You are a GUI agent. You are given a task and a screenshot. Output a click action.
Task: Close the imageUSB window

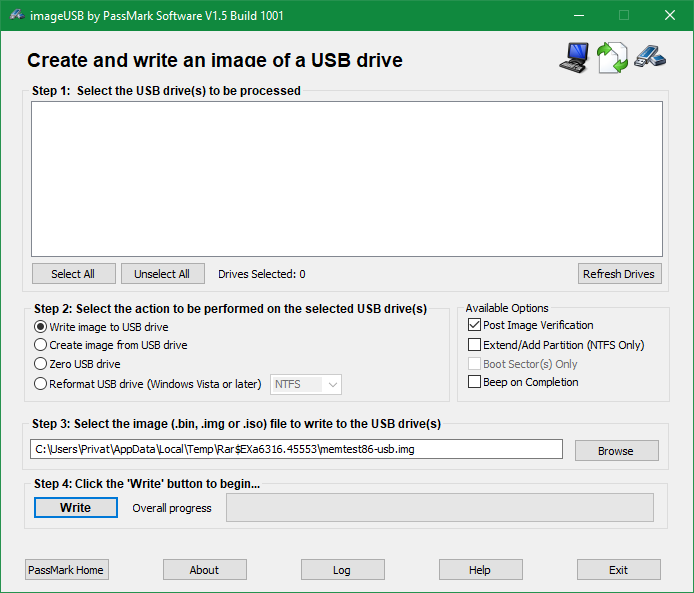(x=670, y=15)
